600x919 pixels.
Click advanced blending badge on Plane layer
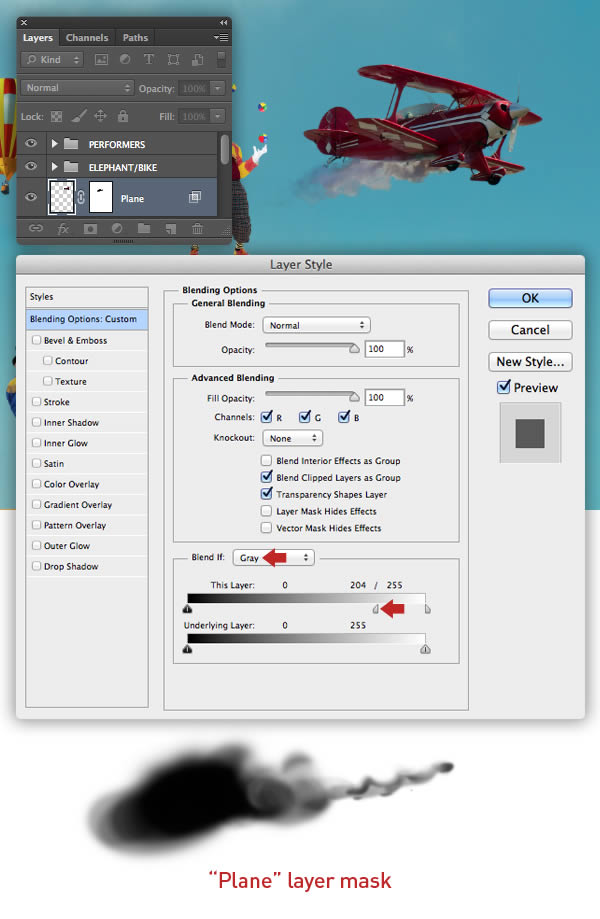(195, 198)
